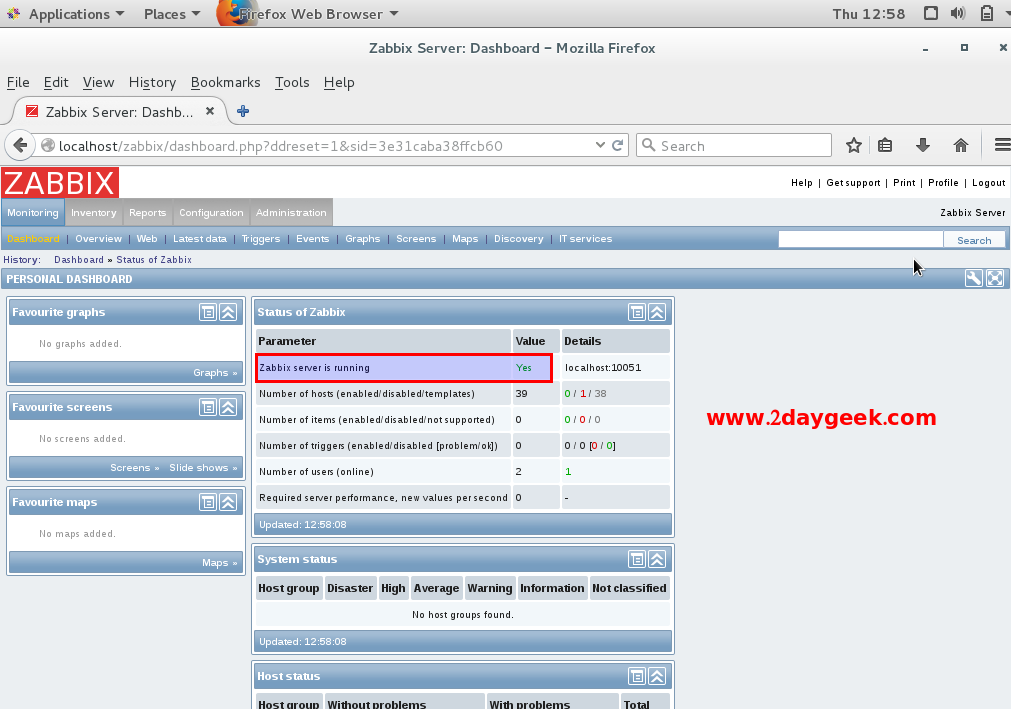Collapse the Host status widget
The width and height of the screenshot is (1011, 709).
[x=657, y=676]
